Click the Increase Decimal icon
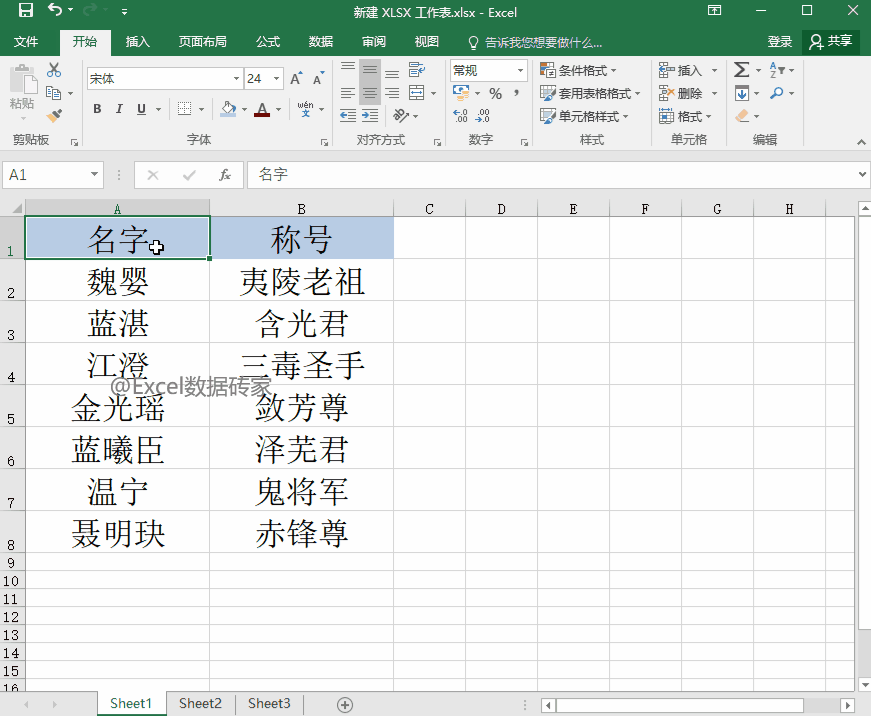 point(460,116)
